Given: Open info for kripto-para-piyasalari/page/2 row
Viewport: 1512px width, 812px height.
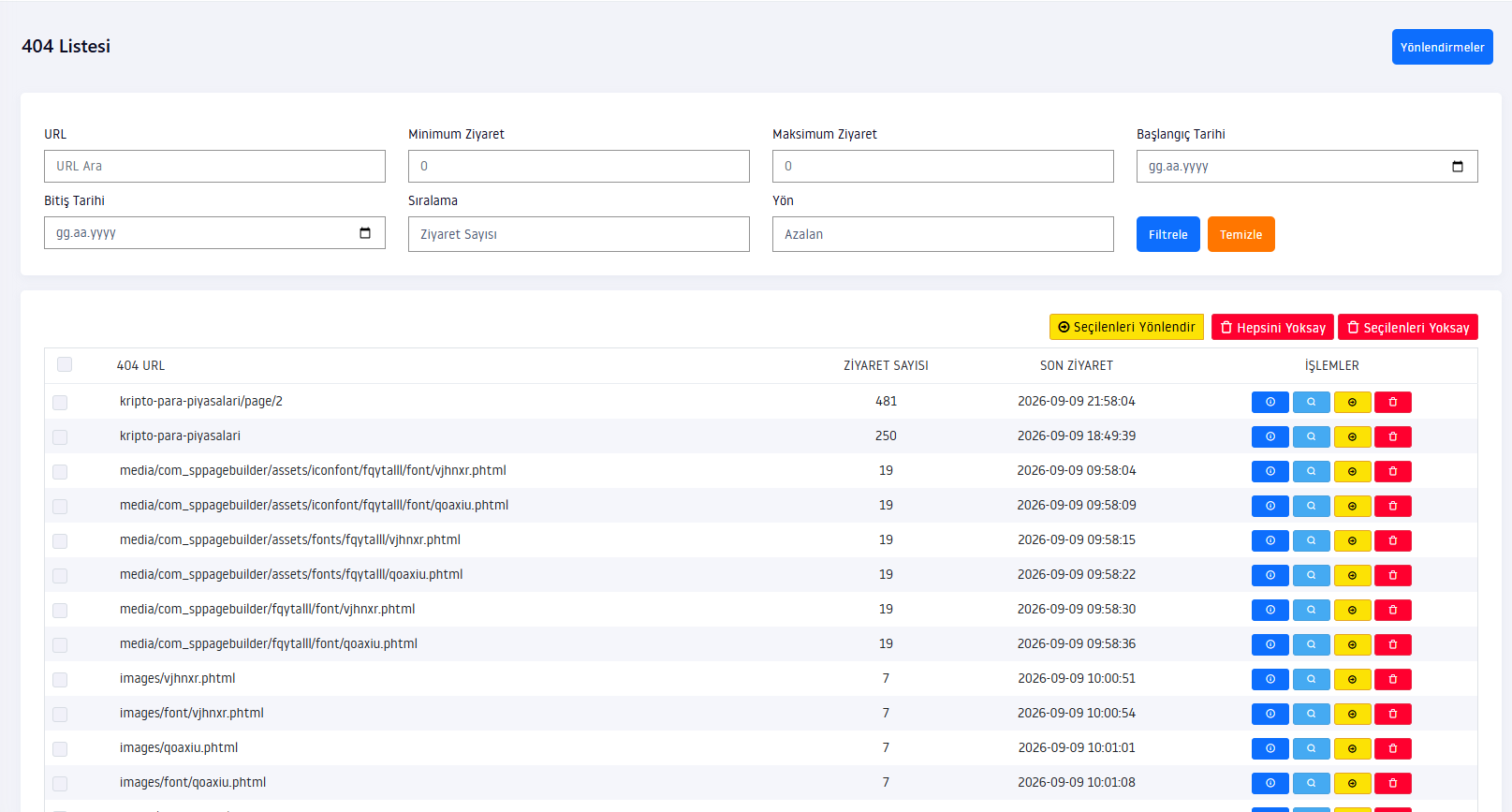Looking at the screenshot, I should tap(1270, 402).
